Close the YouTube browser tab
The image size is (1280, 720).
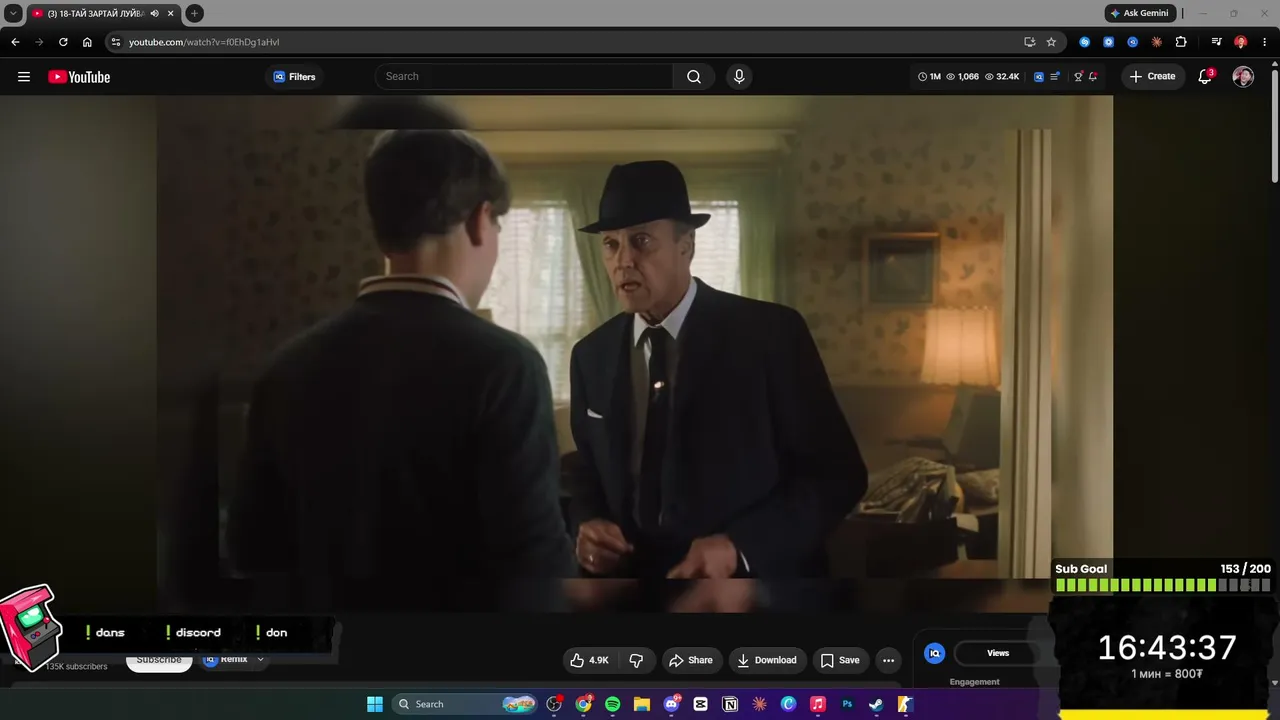tap(171, 14)
